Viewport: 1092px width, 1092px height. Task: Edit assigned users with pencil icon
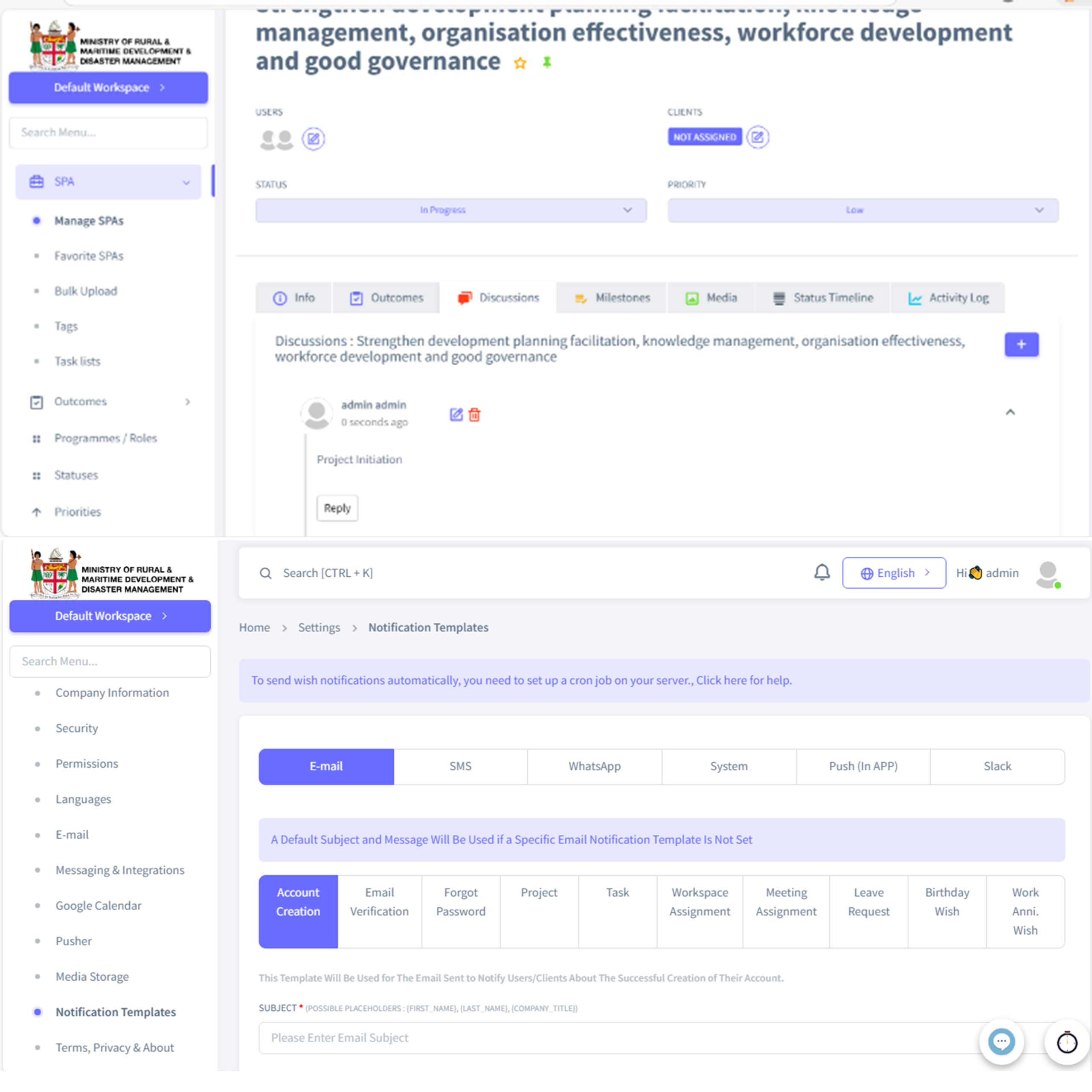point(313,139)
